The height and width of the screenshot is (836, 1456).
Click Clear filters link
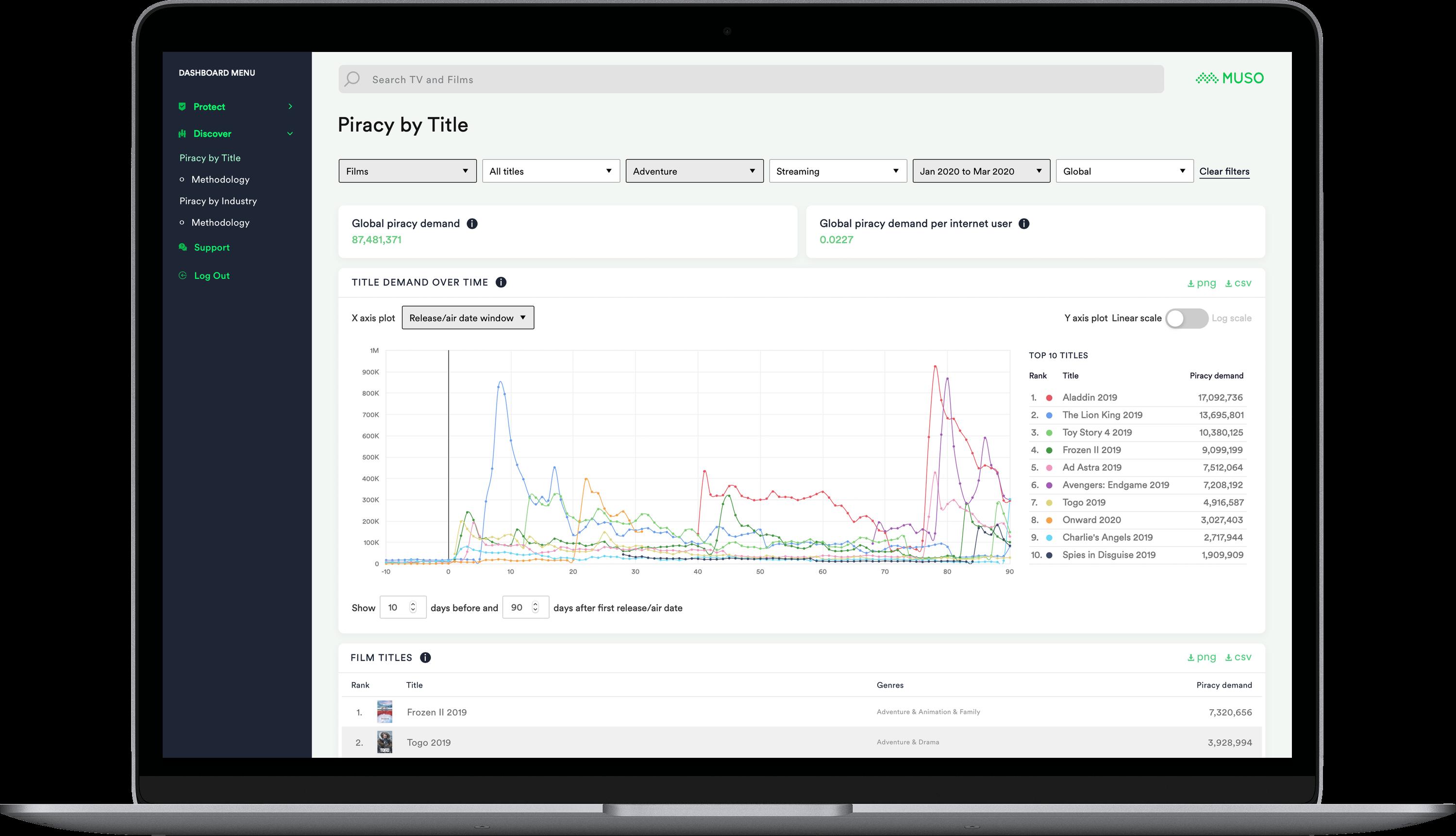(x=1224, y=171)
